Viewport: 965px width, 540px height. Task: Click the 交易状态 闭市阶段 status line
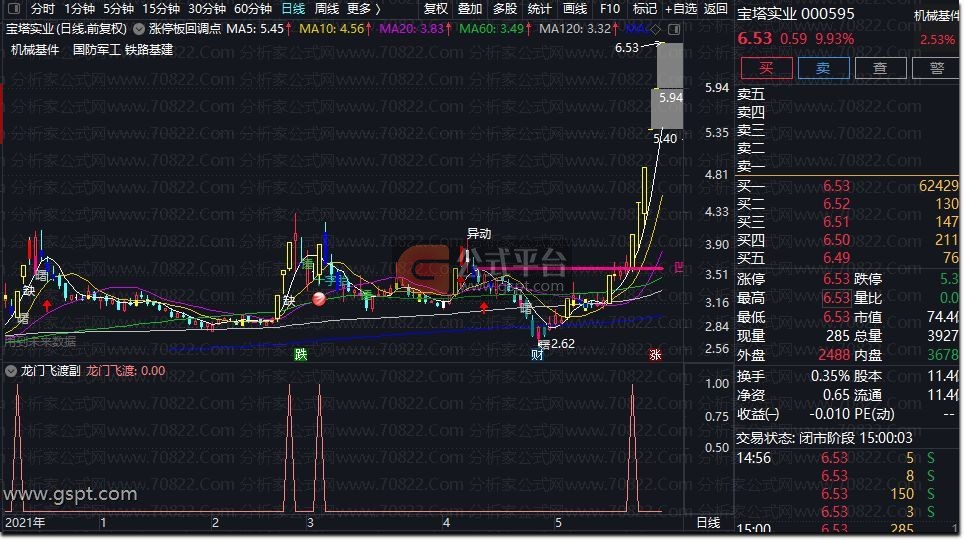point(824,438)
